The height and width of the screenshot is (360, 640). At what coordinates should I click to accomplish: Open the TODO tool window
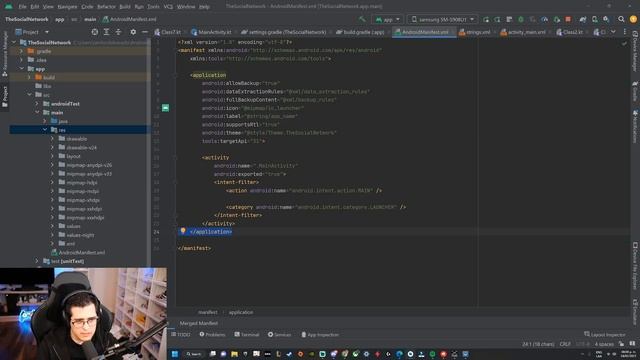click(181, 335)
